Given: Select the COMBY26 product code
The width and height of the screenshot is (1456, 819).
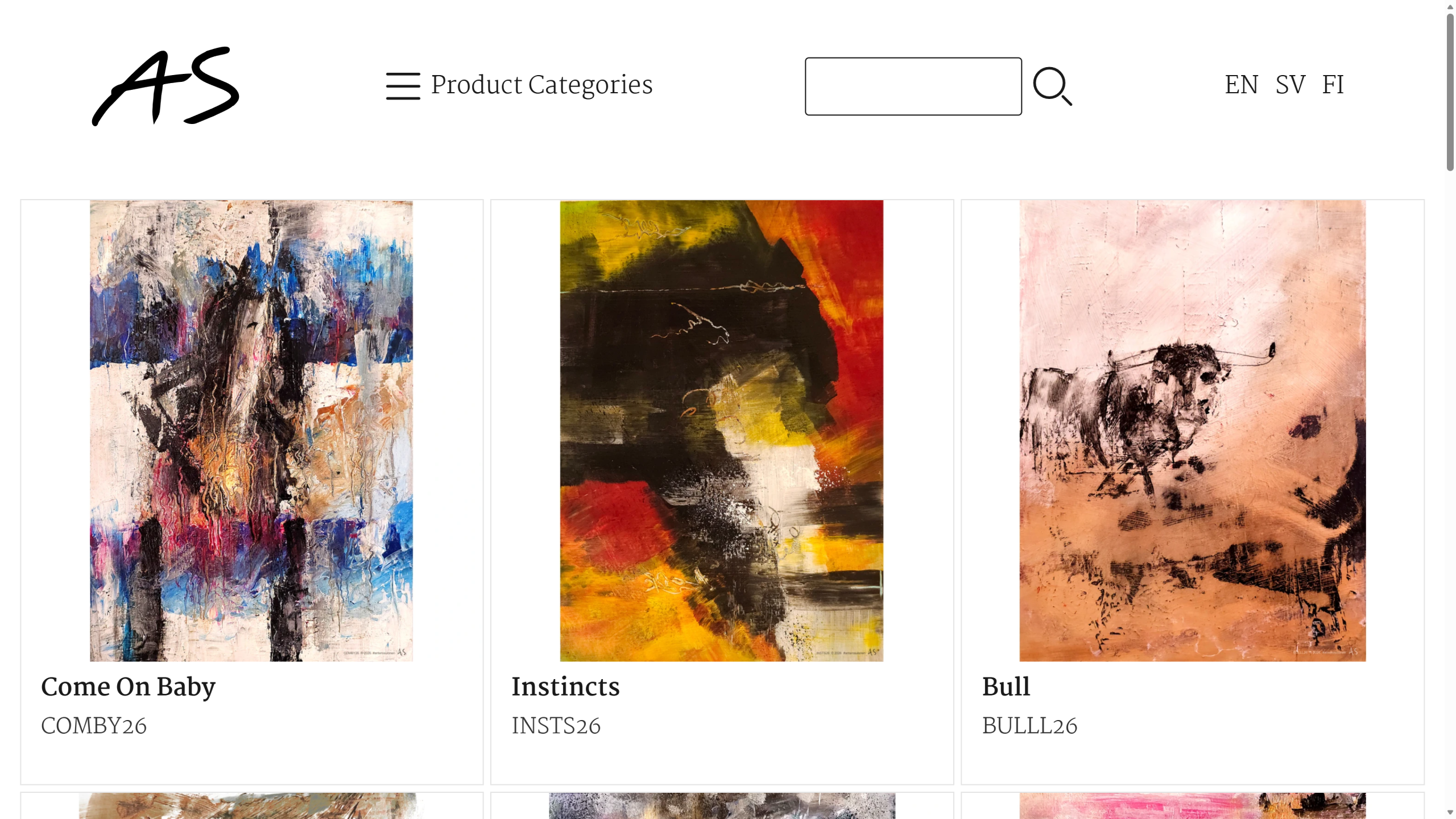Looking at the screenshot, I should point(94,726).
